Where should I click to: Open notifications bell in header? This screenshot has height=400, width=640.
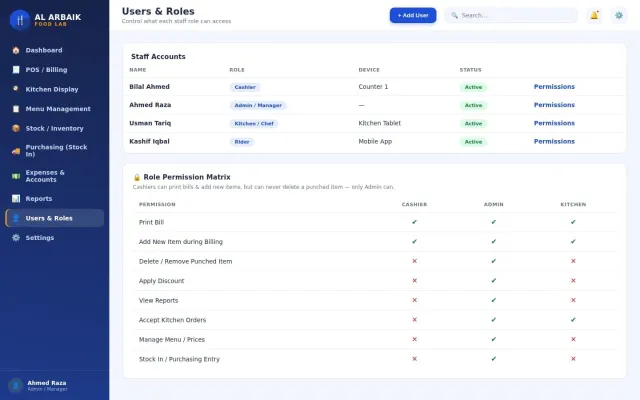coord(594,16)
